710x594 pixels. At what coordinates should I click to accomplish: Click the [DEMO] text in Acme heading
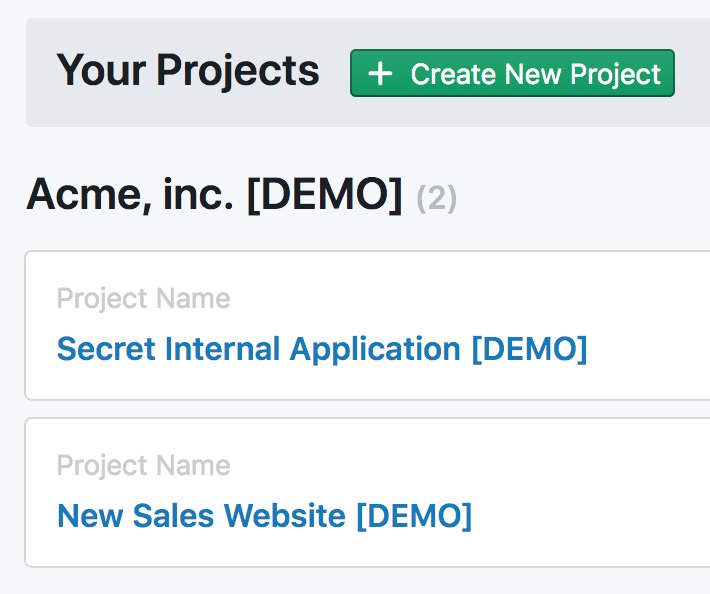(x=325, y=195)
